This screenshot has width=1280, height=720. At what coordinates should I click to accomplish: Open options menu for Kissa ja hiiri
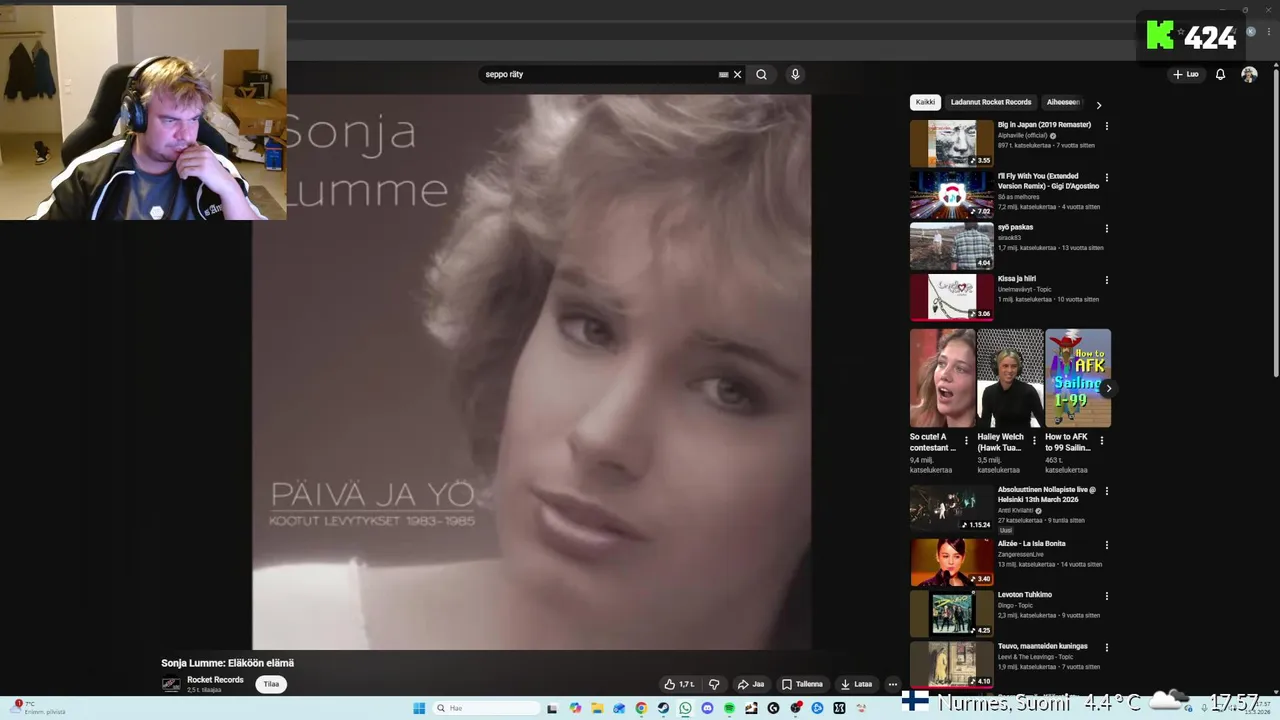pyautogui.click(x=1106, y=280)
